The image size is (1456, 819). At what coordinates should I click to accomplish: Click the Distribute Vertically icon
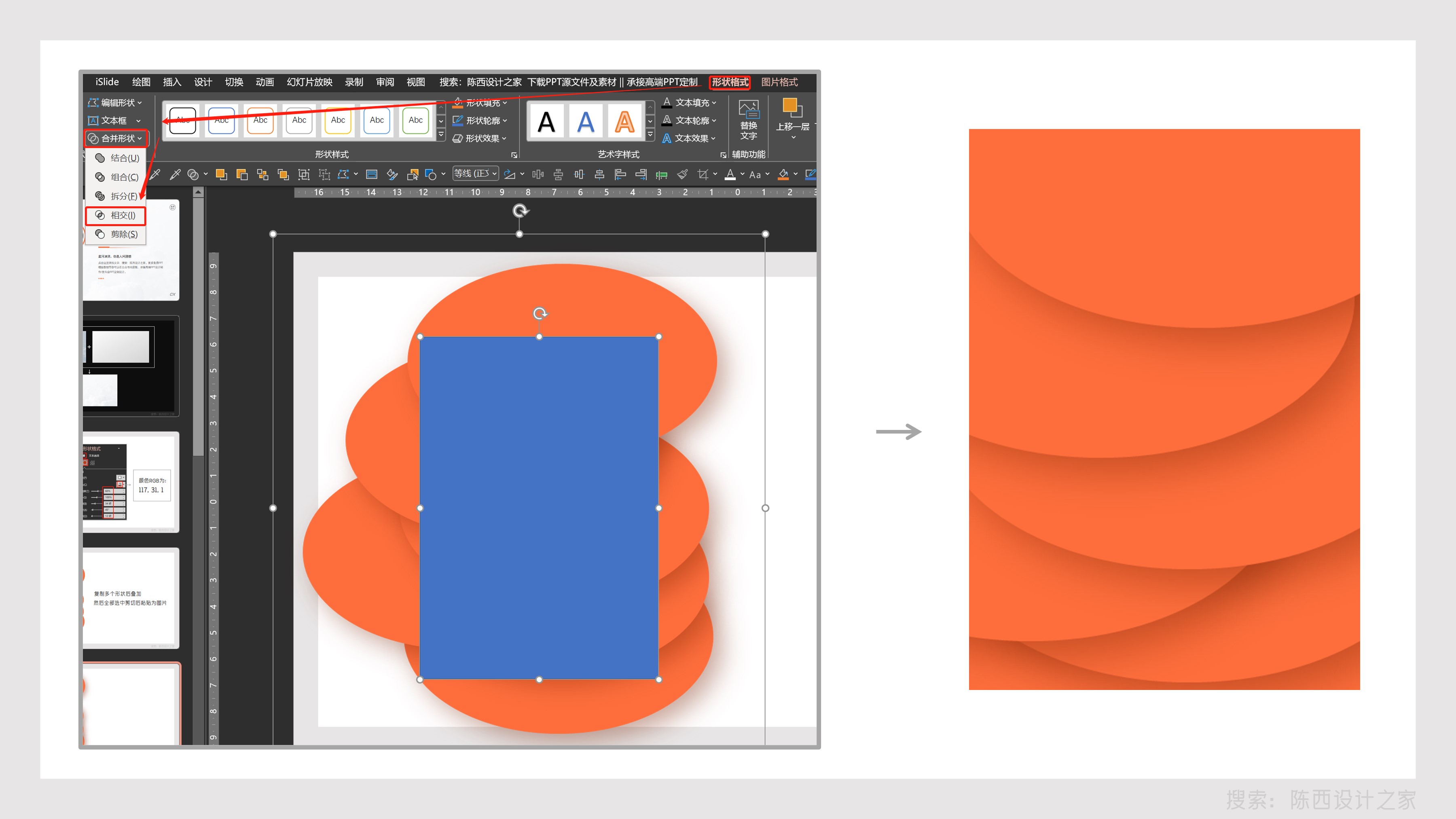pos(559,175)
